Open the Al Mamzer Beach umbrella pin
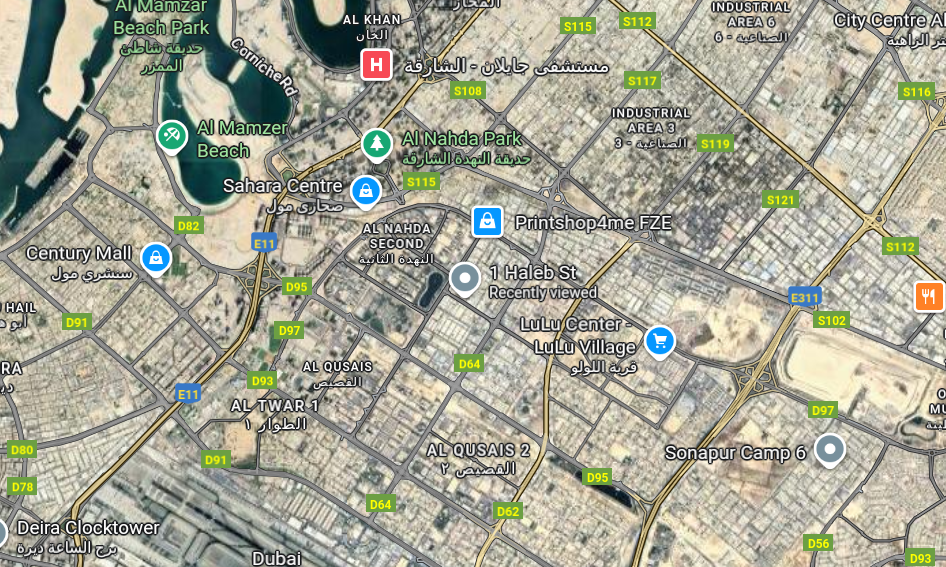The width and height of the screenshot is (946, 567). 172,137
